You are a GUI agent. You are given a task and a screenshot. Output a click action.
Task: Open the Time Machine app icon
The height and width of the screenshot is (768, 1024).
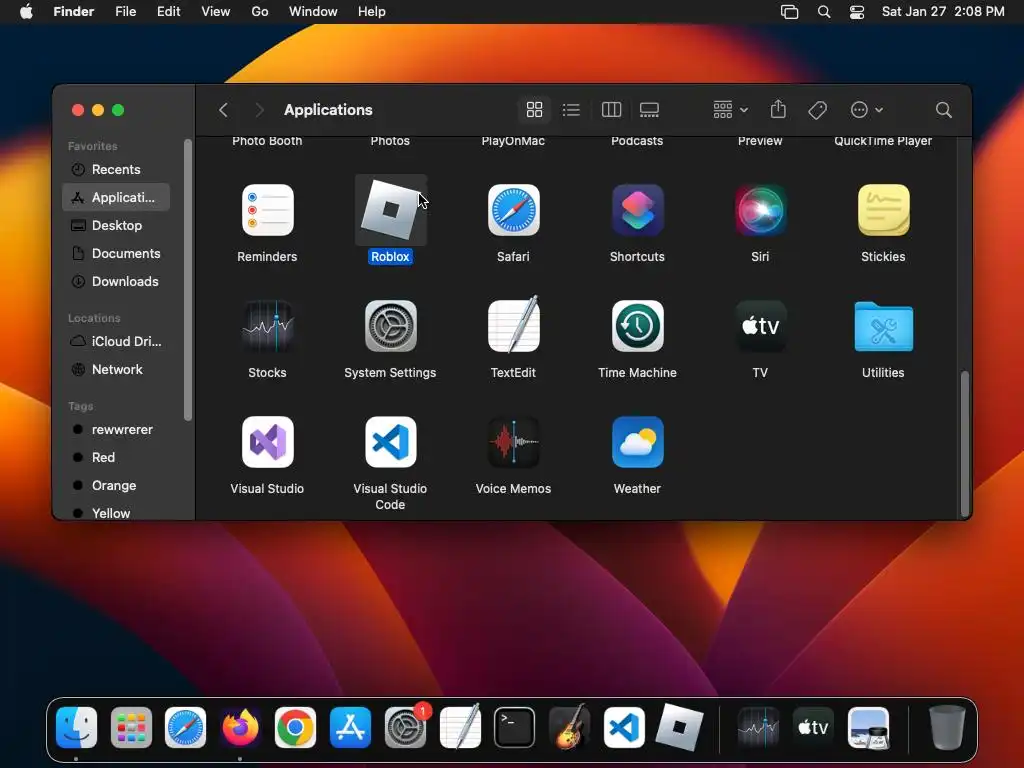click(x=637, y=326)
